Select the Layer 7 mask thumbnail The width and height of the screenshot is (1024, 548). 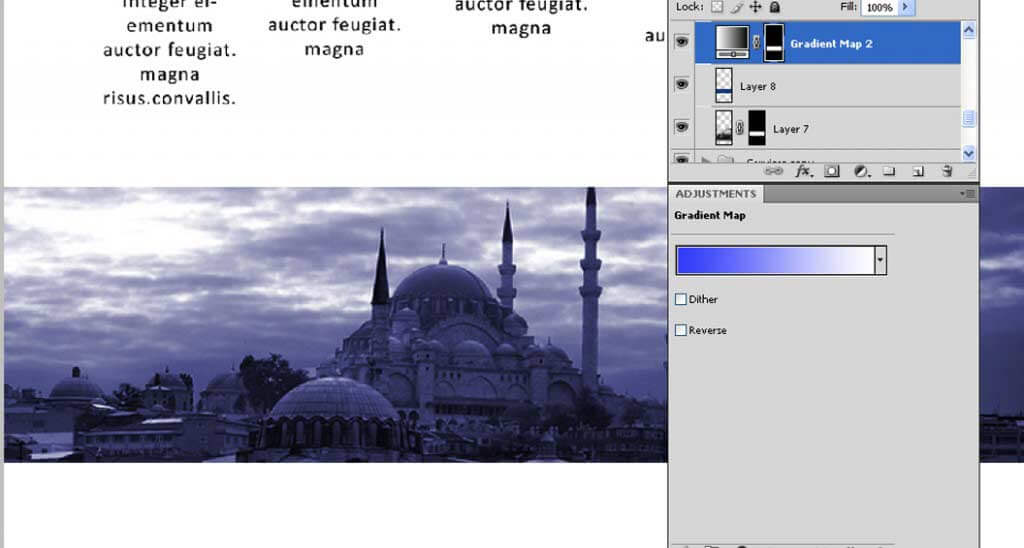[x=757, y=128]
